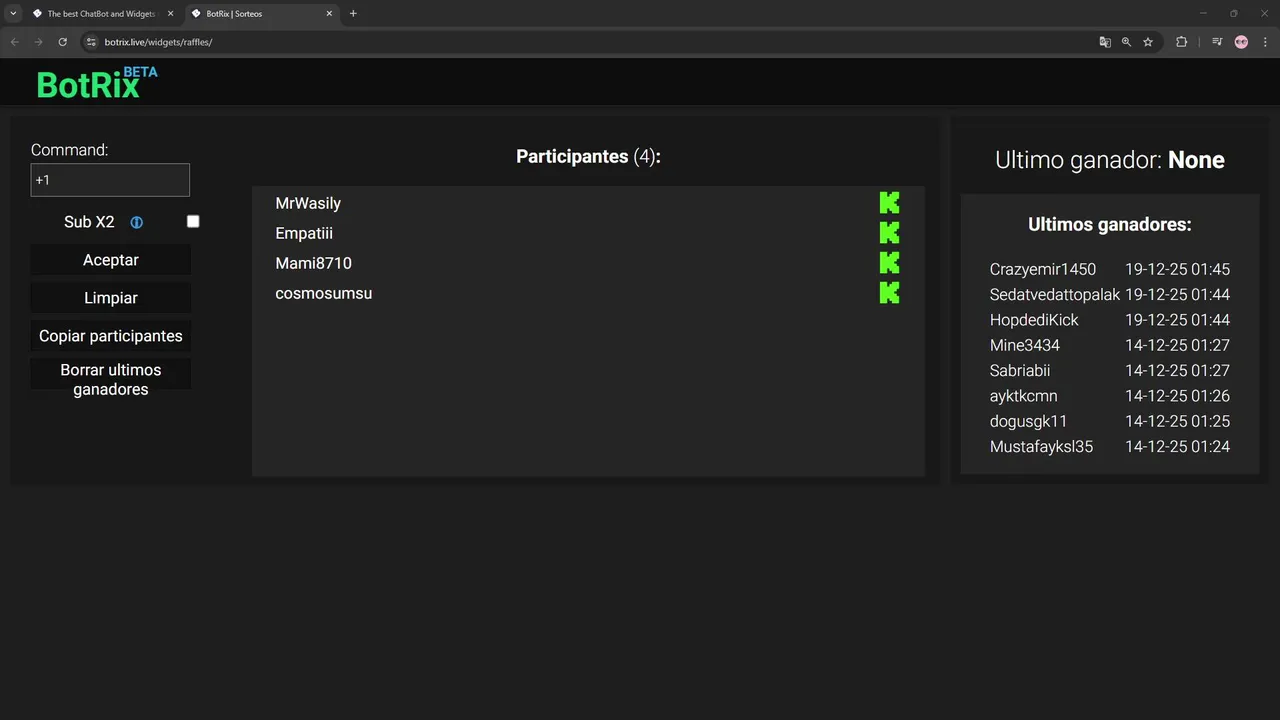Click the translate page icon
The image size is (1280, 720).
tap(1105, 42)
